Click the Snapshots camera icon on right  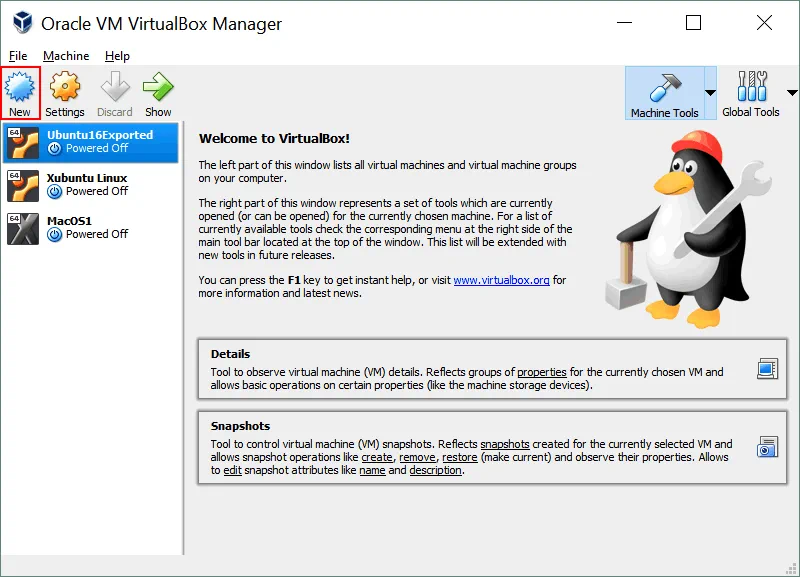tap(767, 447)
